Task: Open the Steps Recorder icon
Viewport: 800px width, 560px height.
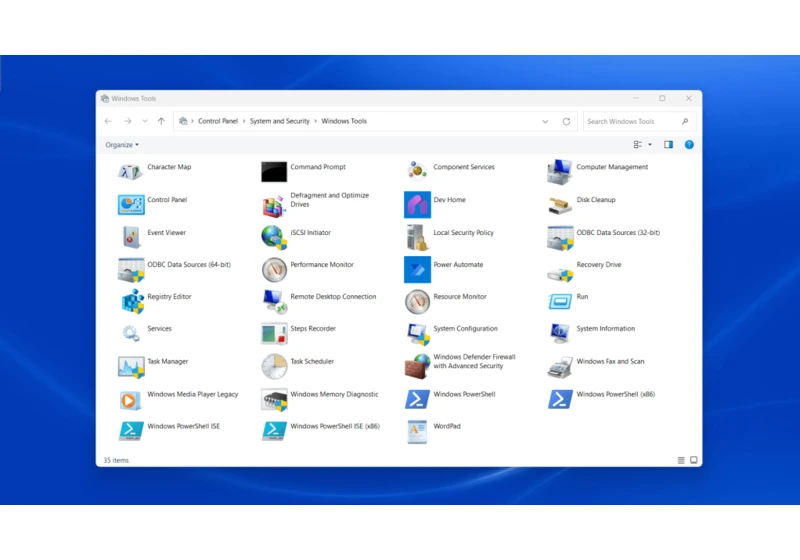Action: [274, 334]
